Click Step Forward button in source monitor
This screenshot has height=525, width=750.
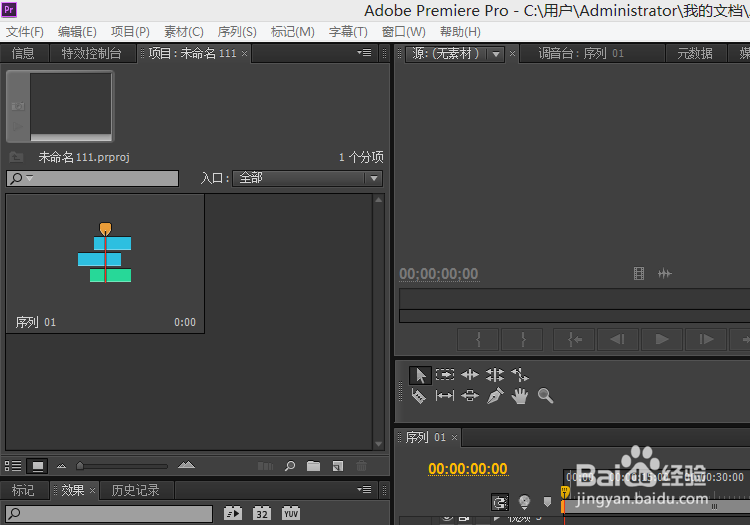(x=706, y=339)
